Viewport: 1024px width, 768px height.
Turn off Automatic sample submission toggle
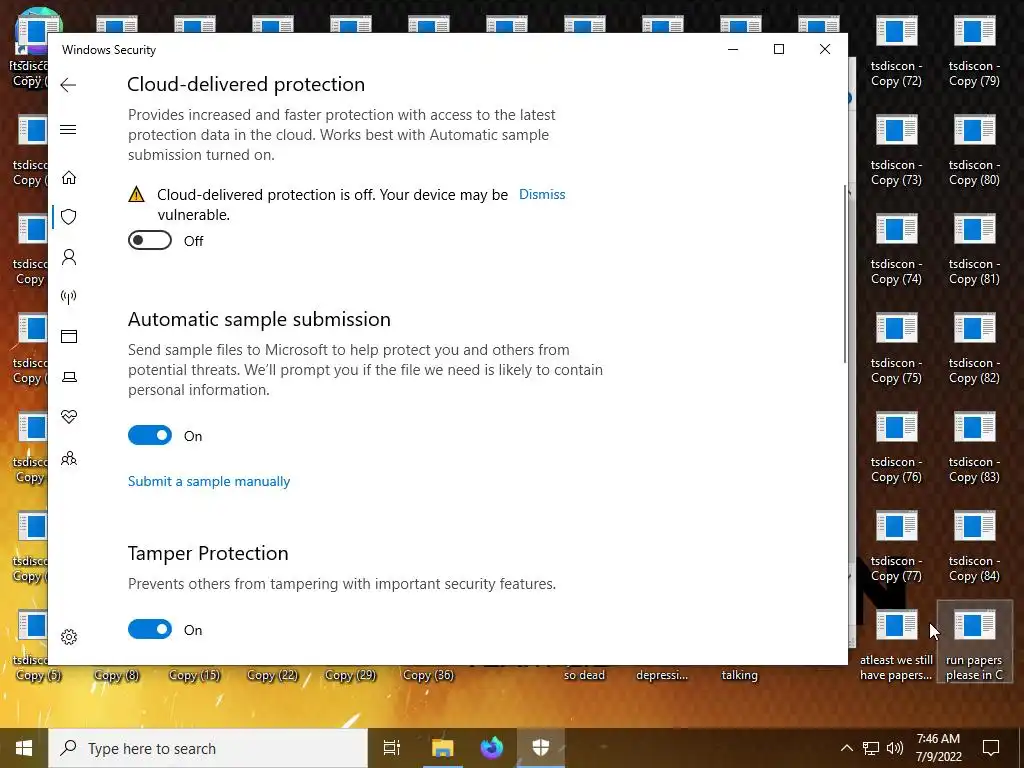[150, 436]
